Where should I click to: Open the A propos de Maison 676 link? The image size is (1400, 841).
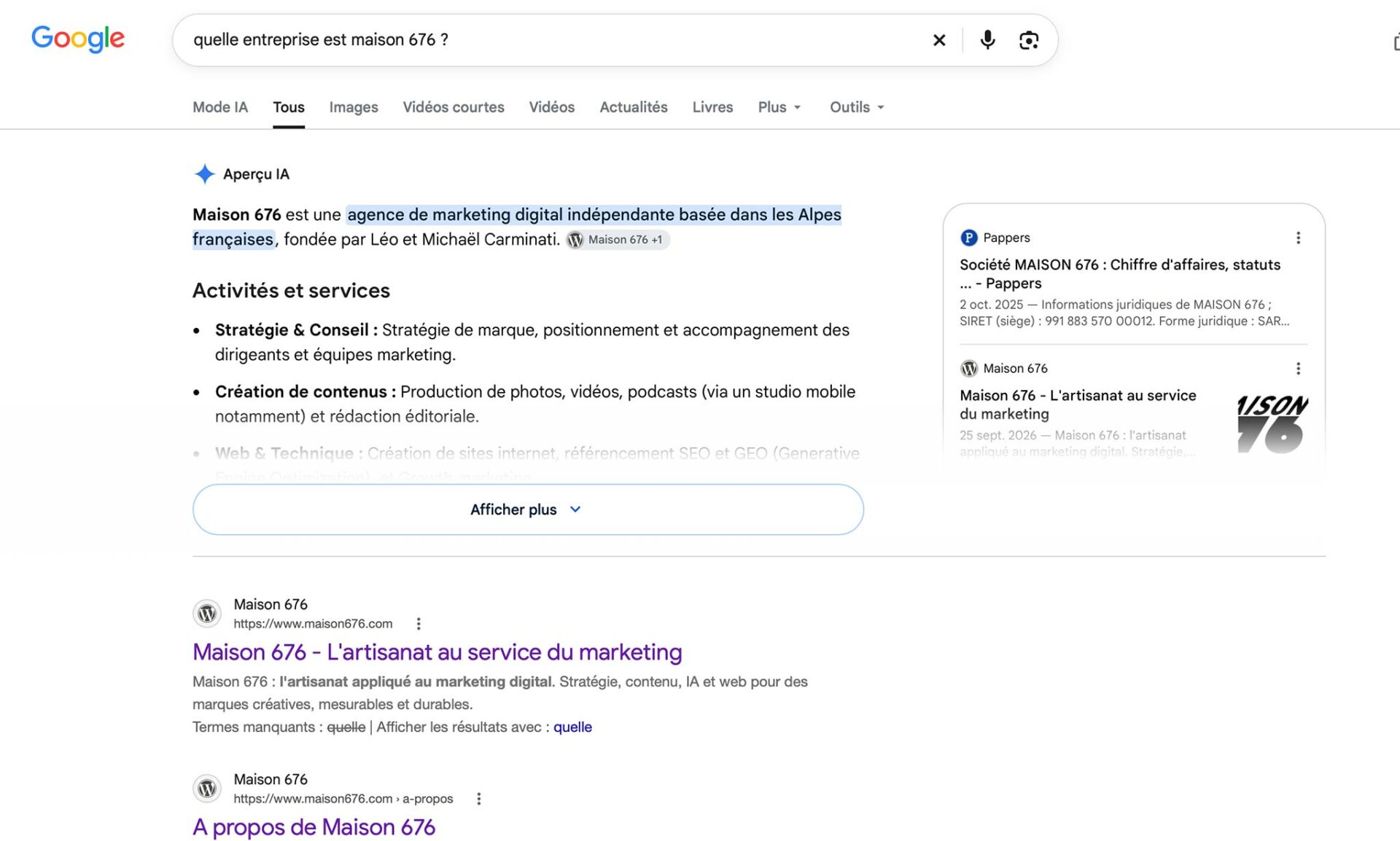point(314,827)
